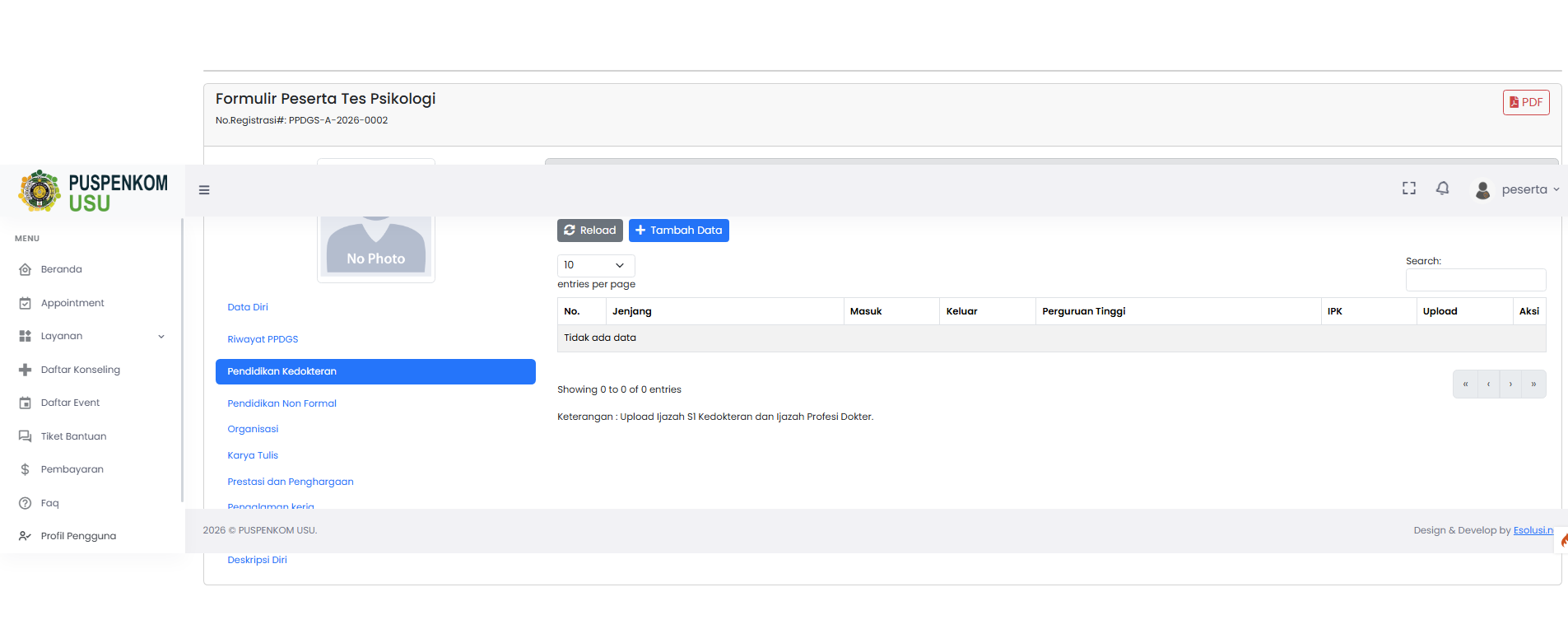This screenshot has width=1568, height=629.
Task: Open the Deskripsi Diri tab
Action: click(x=257, y=560)
